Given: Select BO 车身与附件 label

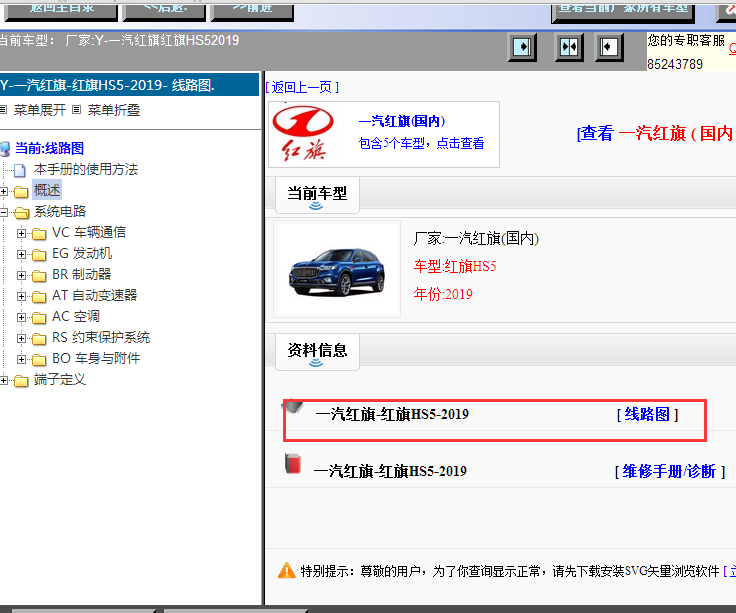Looking at the screenshot, I should pyautogui.click(x=96, y=359).
